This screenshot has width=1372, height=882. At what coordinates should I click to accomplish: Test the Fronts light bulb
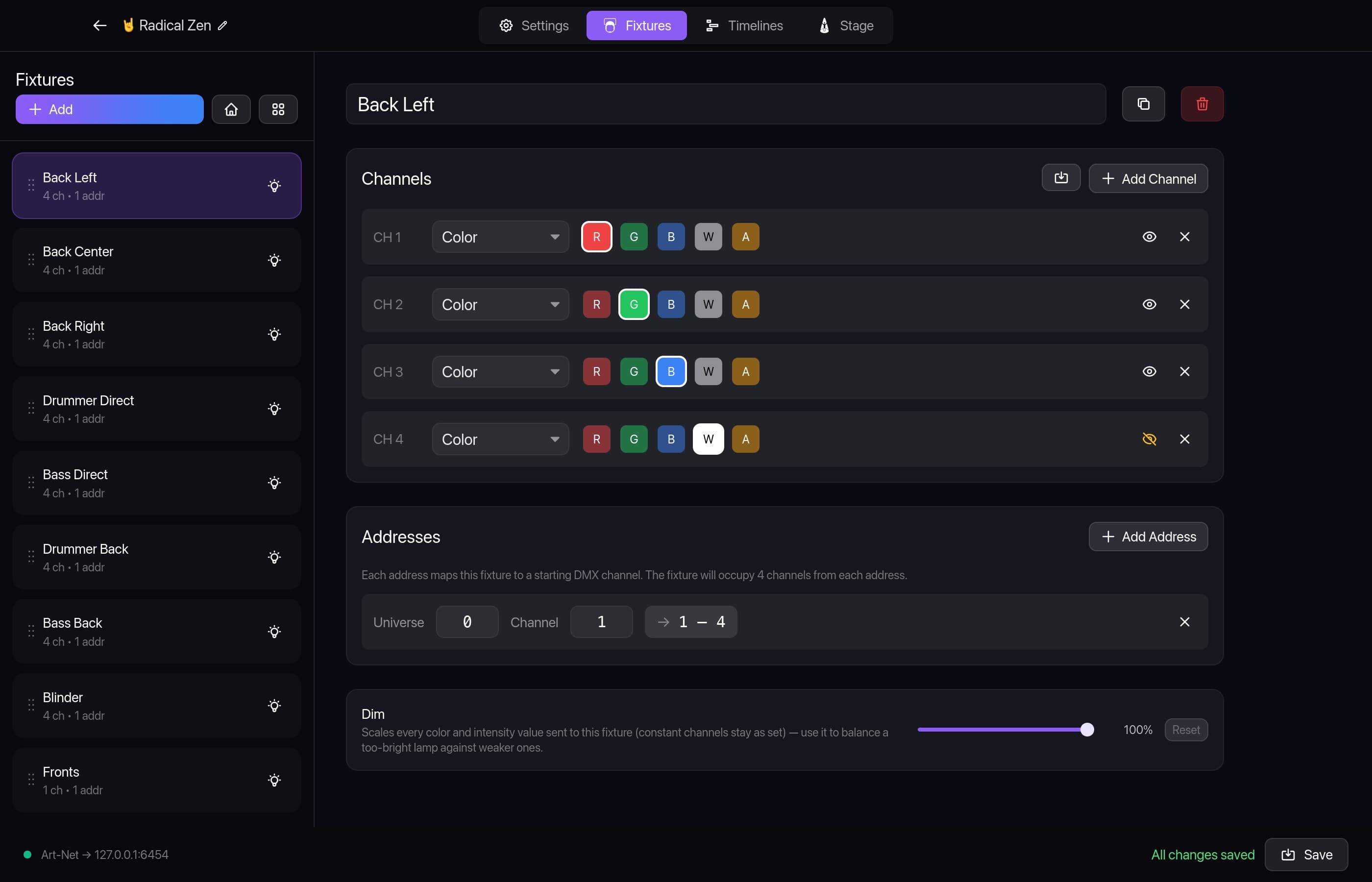pyautogui.click(x=274, y=780)
